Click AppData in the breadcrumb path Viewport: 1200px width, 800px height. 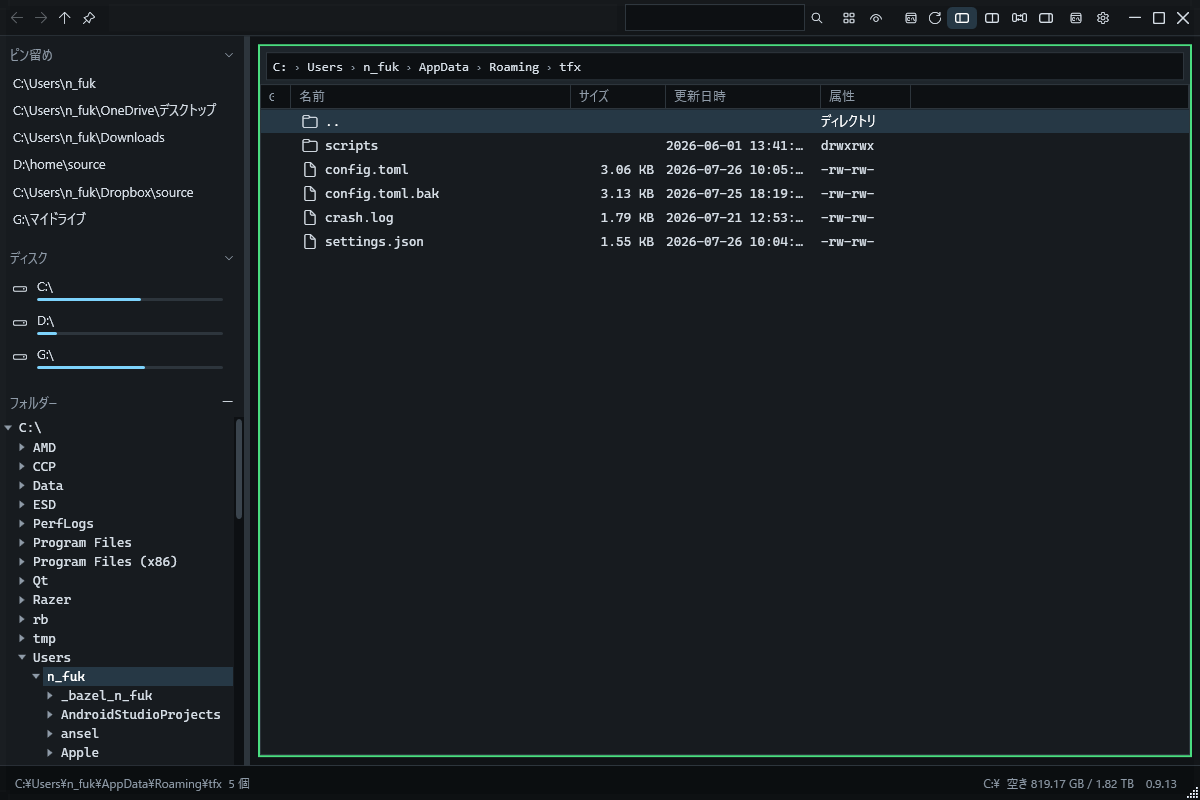point(444,67)
